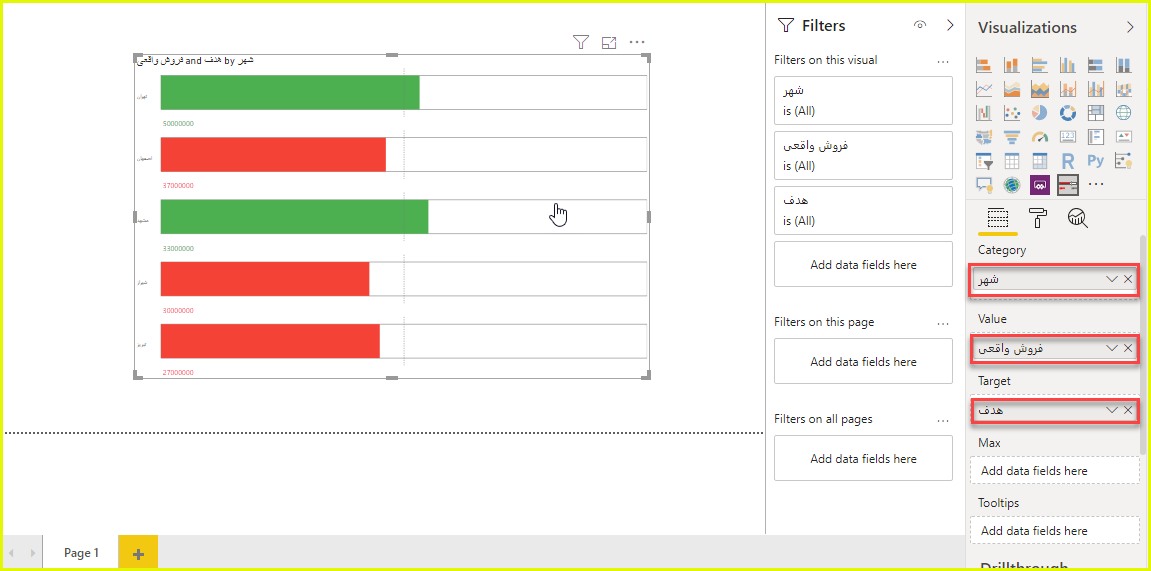Choose the donut chart visualization
Image resolution: width=1151 pixels, height=571 pixels.
[x=1067, y=113]
